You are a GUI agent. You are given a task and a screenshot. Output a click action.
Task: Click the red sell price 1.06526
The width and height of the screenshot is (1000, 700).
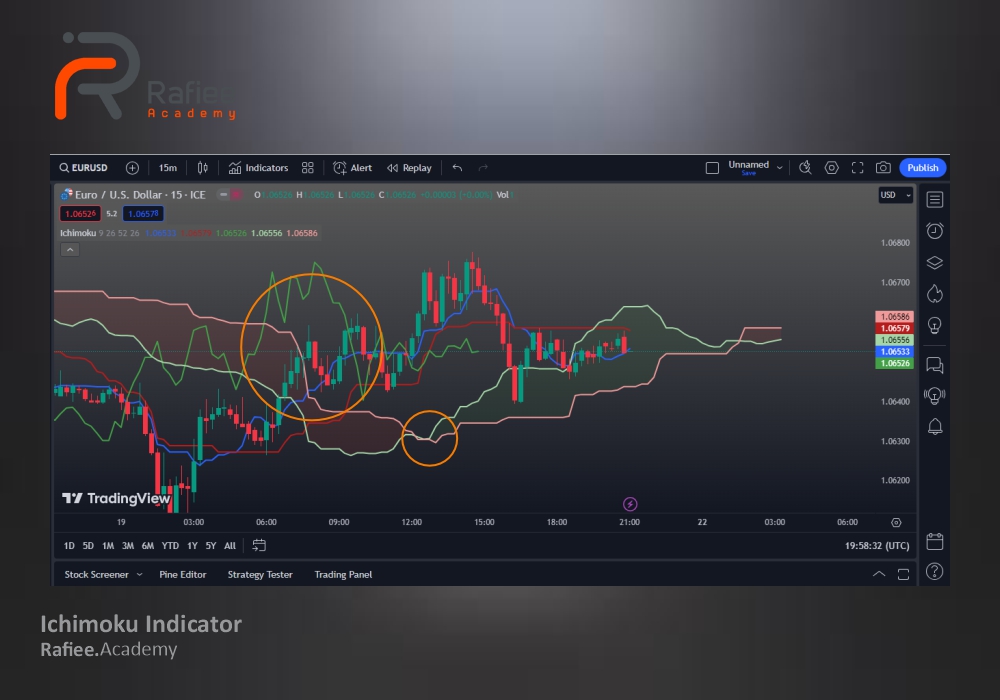point(80,214)
